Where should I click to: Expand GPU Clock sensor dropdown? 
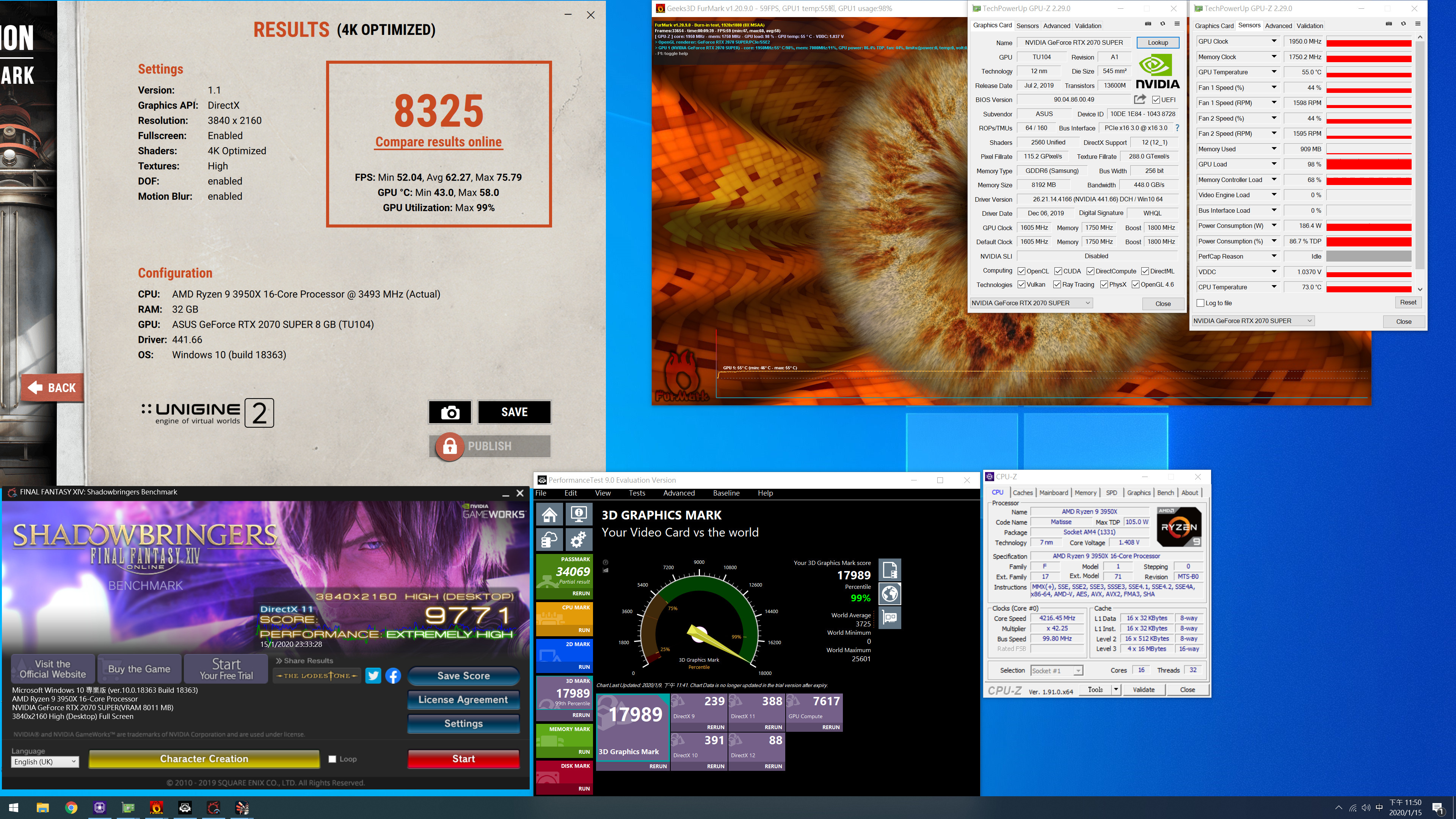click(1274, 41)
